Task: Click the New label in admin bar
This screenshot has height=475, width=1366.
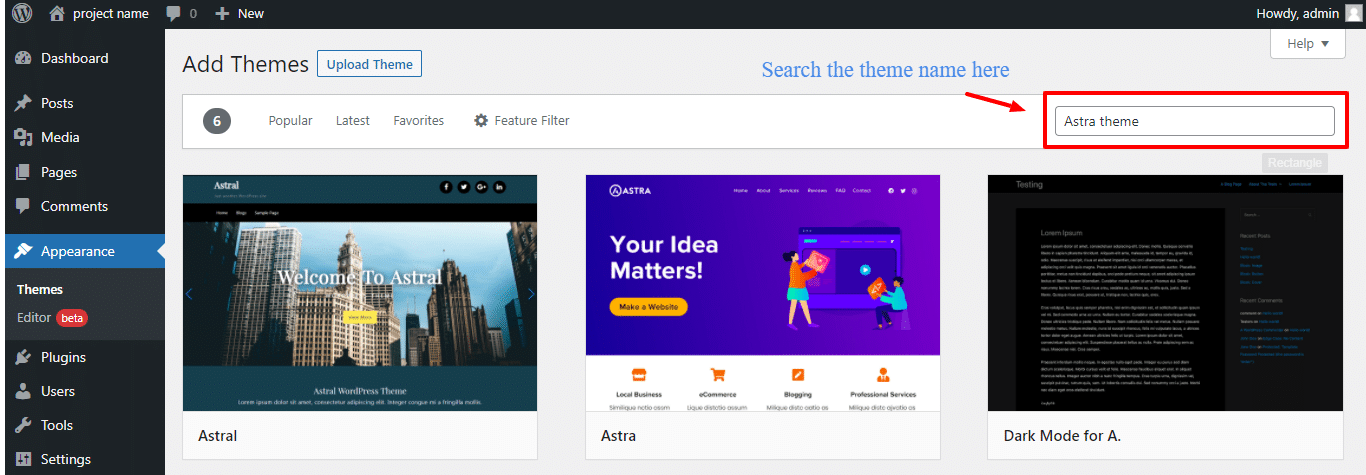Action: point(251,13)
